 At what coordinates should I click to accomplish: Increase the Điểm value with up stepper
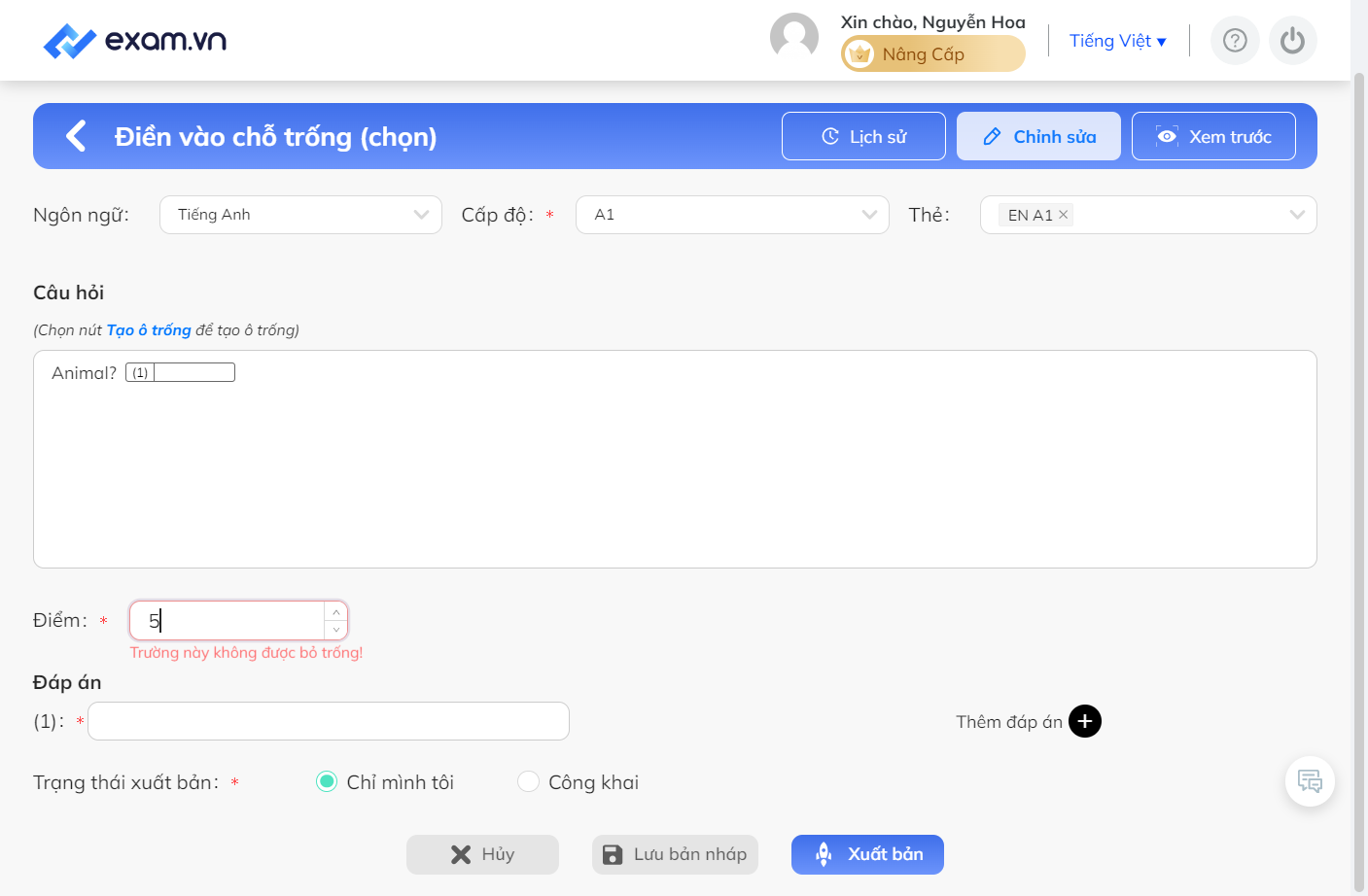pyautogui.click(x=336, y=611)
